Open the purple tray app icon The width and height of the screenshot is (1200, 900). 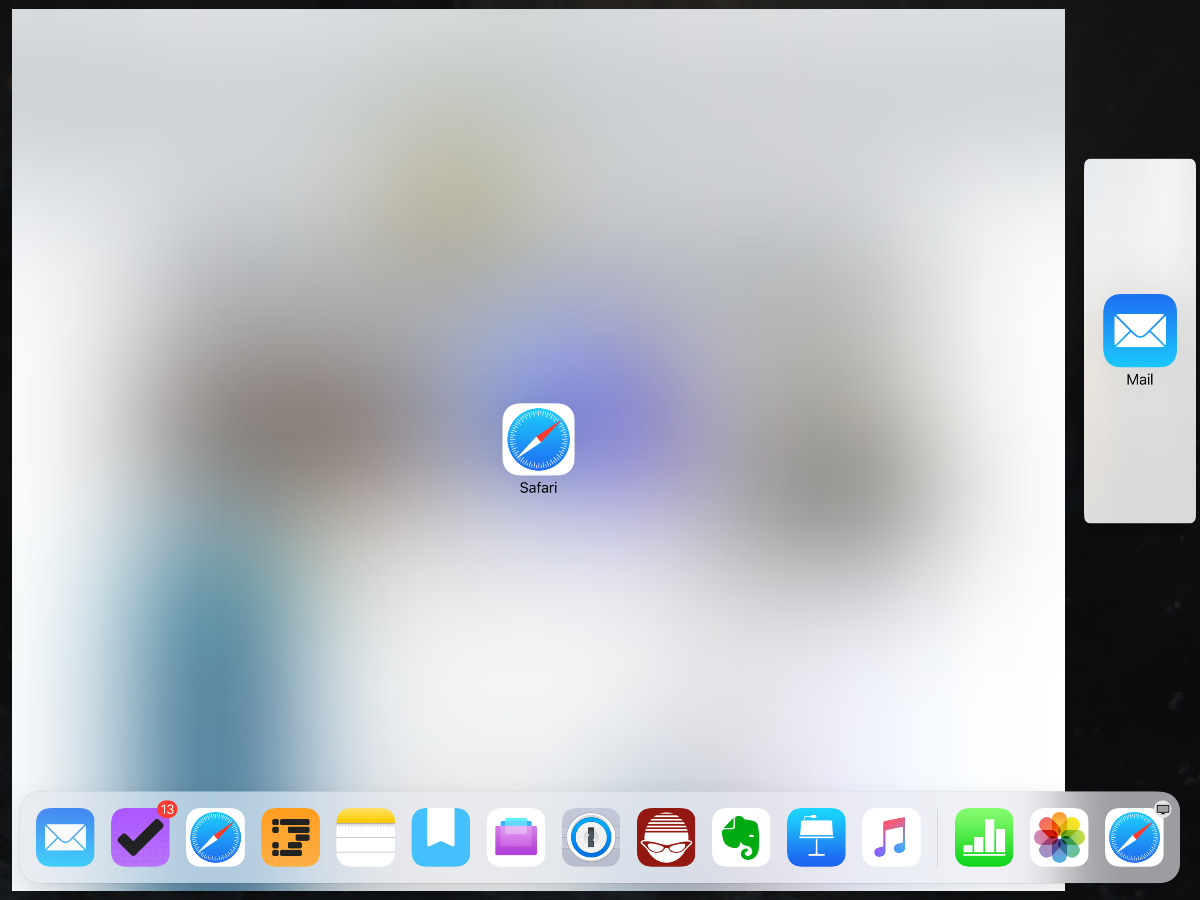coord(516,837)
